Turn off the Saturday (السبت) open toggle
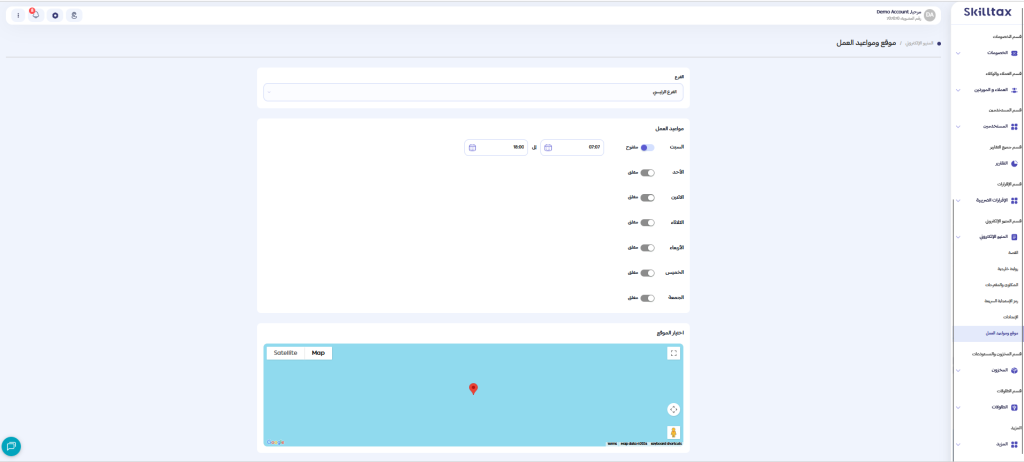Image resolution: width=1024 pixels, height=462 pixels. tap(647, 147)
